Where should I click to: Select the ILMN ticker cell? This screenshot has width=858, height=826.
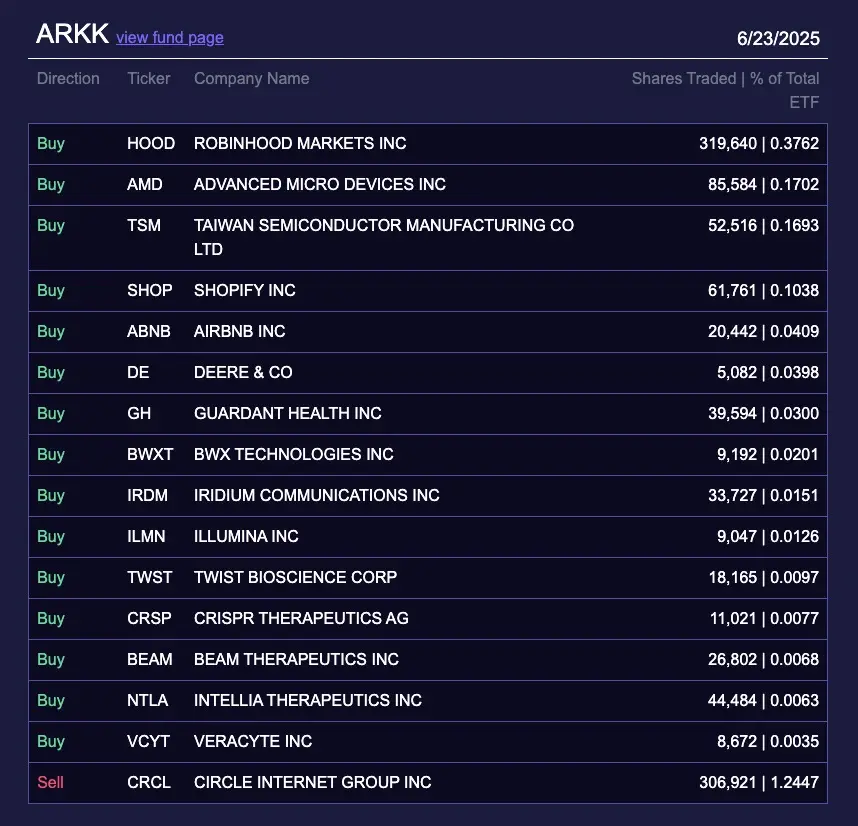pos(149,536)
